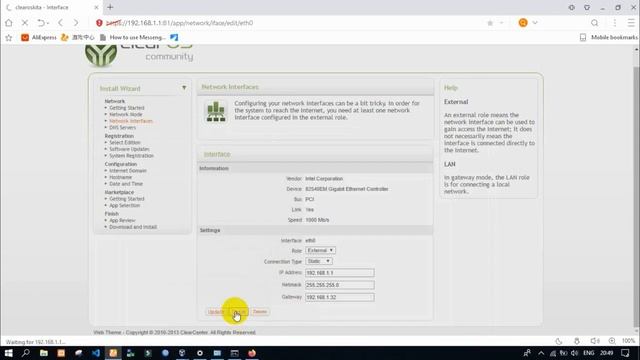Image resolution: width=640 pixels, height=360 pixels.
Task: Open Firefox from the taskbar
Action: pos(252,353)
